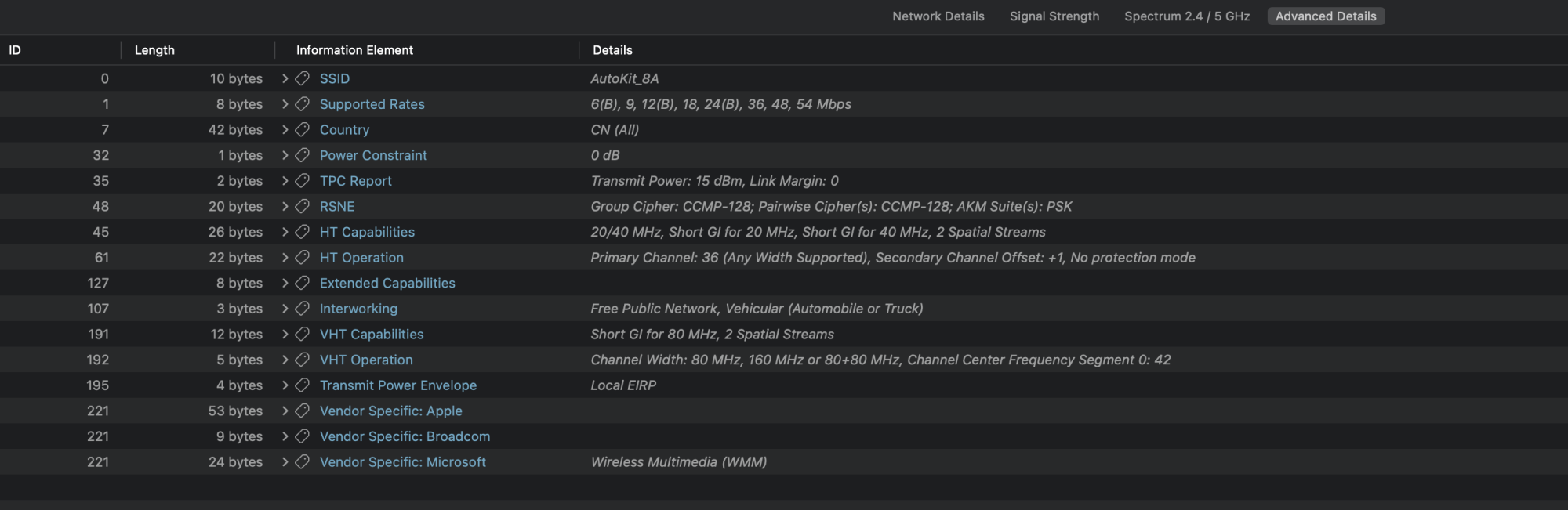Click the tag icon next to Interworking
The height and width of the screenshot is (510, 1568).
tap(302, 309)
